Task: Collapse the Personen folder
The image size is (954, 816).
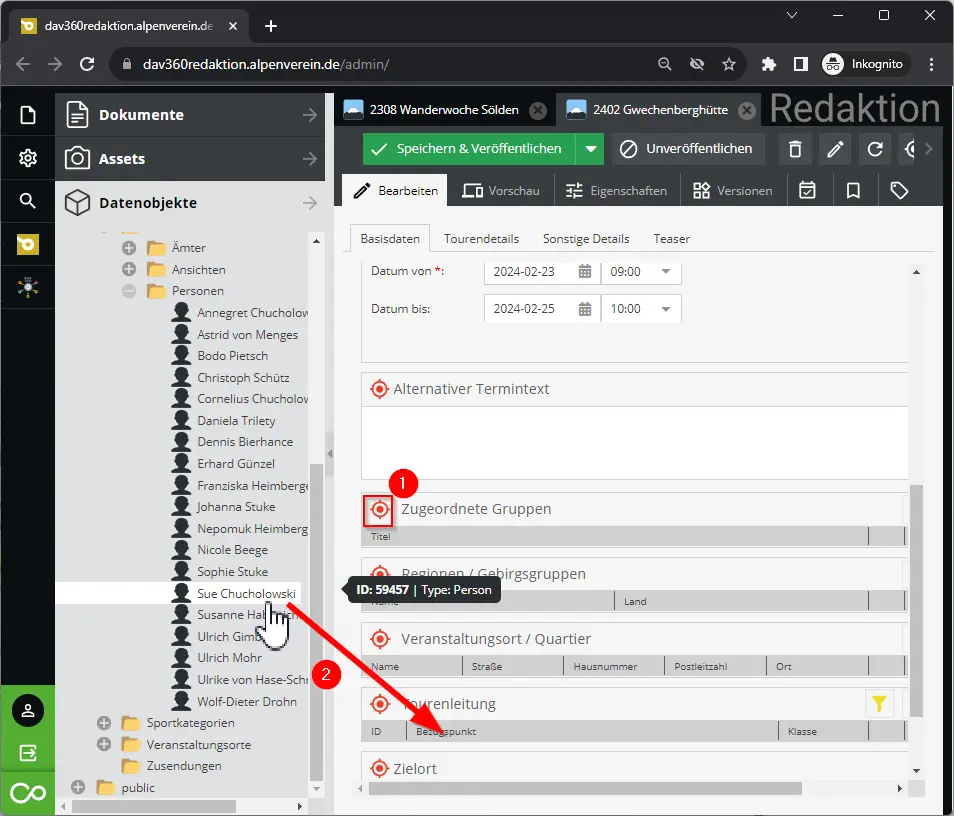Action: point(129,292)
